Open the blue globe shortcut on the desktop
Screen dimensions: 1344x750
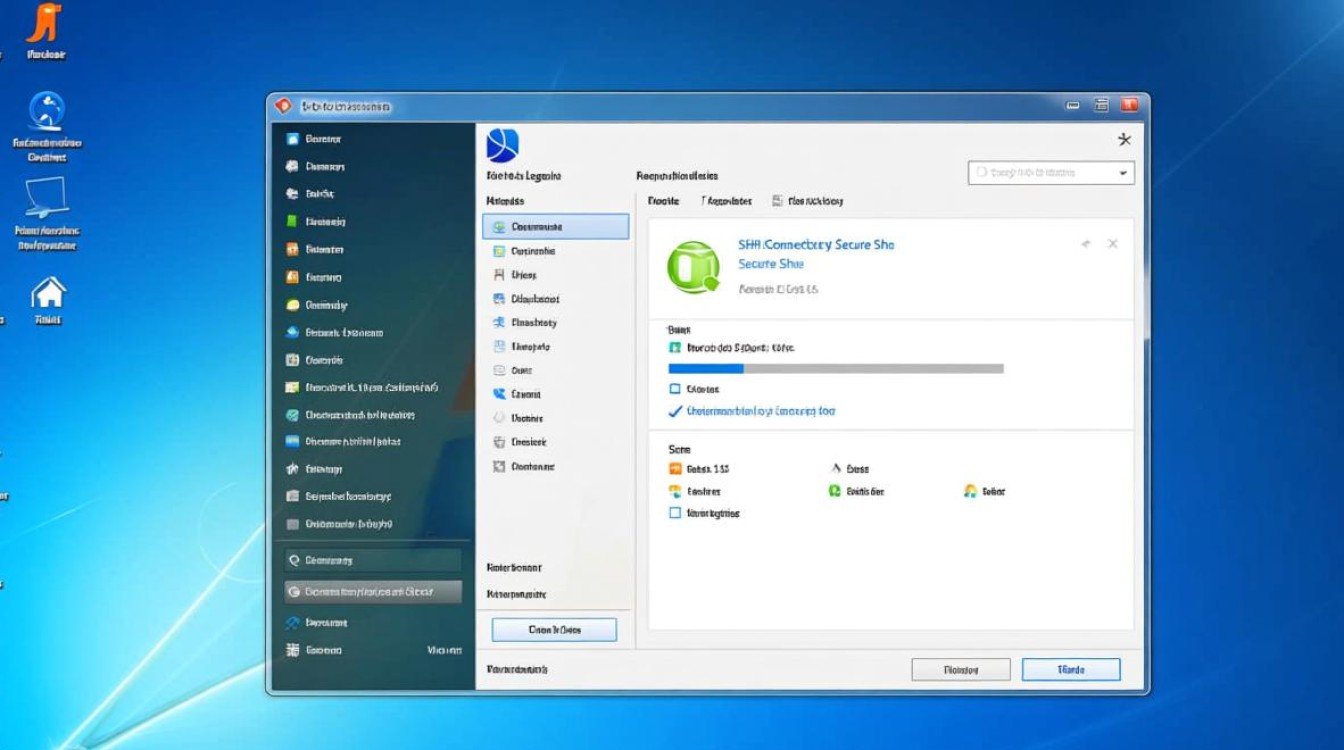[x=47, y=112]
